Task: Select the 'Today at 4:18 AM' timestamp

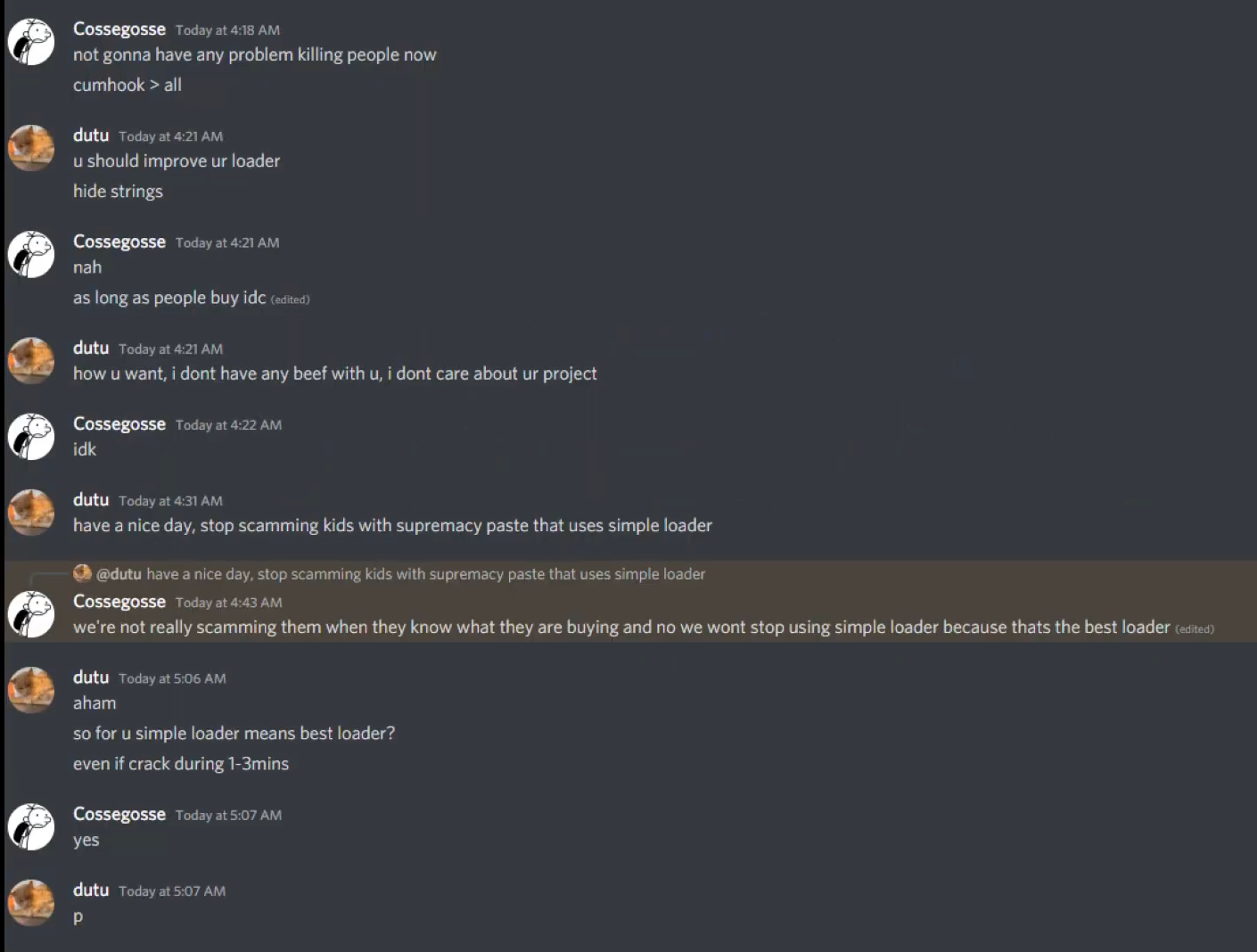Action: [228, 29]
